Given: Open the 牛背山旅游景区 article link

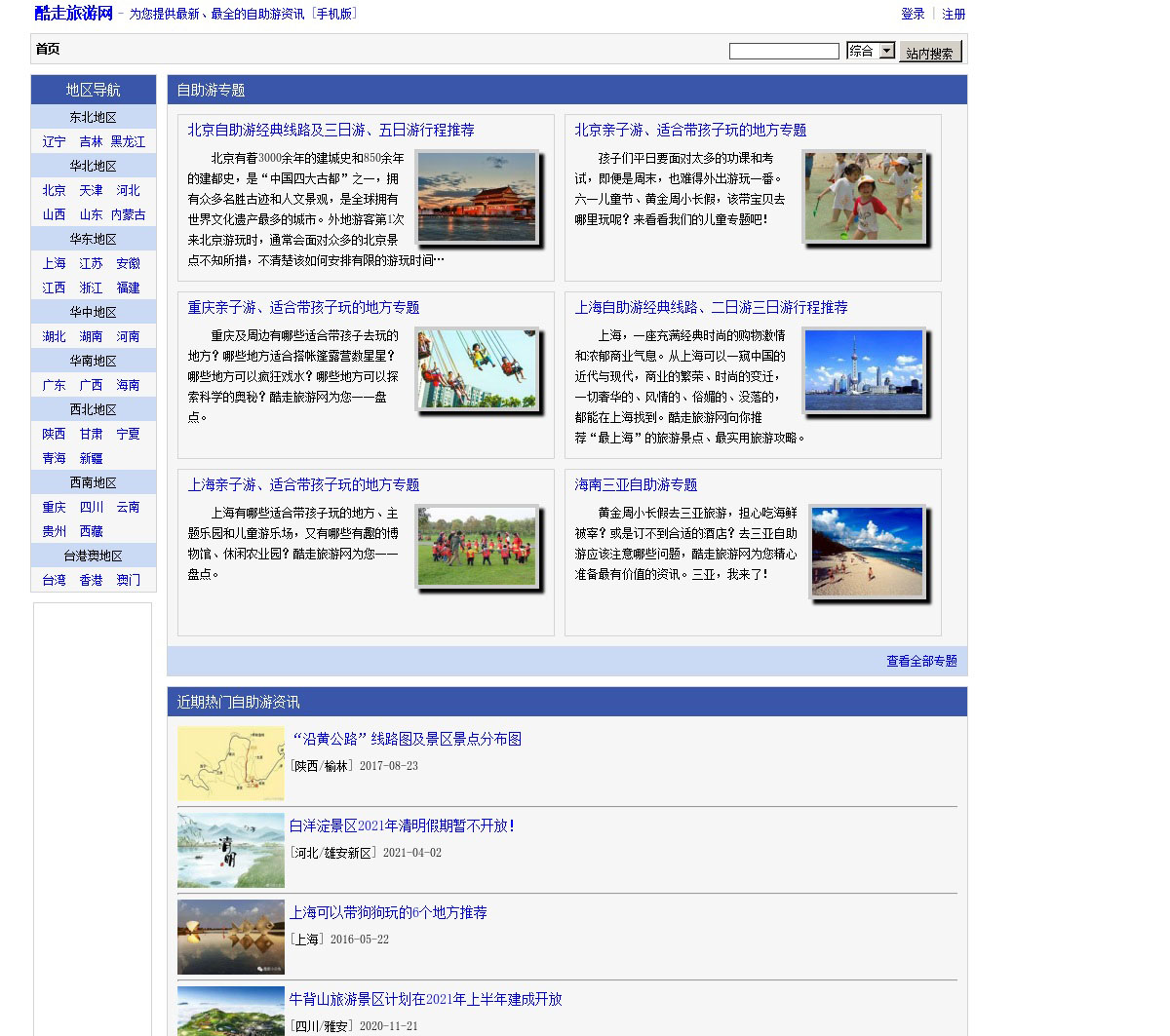Looking at the screenshot, I should (426, 999).
